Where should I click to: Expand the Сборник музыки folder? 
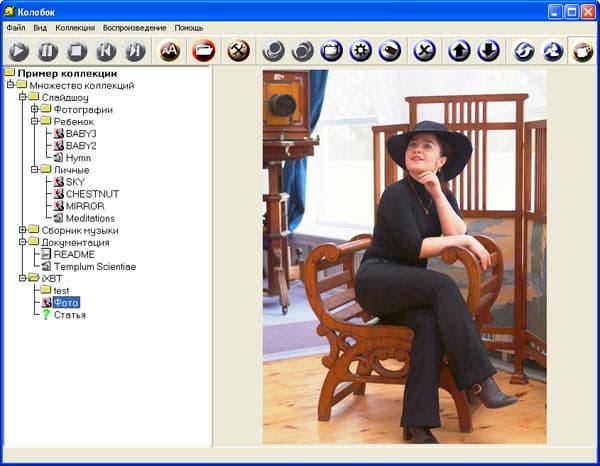coord(23,230)
